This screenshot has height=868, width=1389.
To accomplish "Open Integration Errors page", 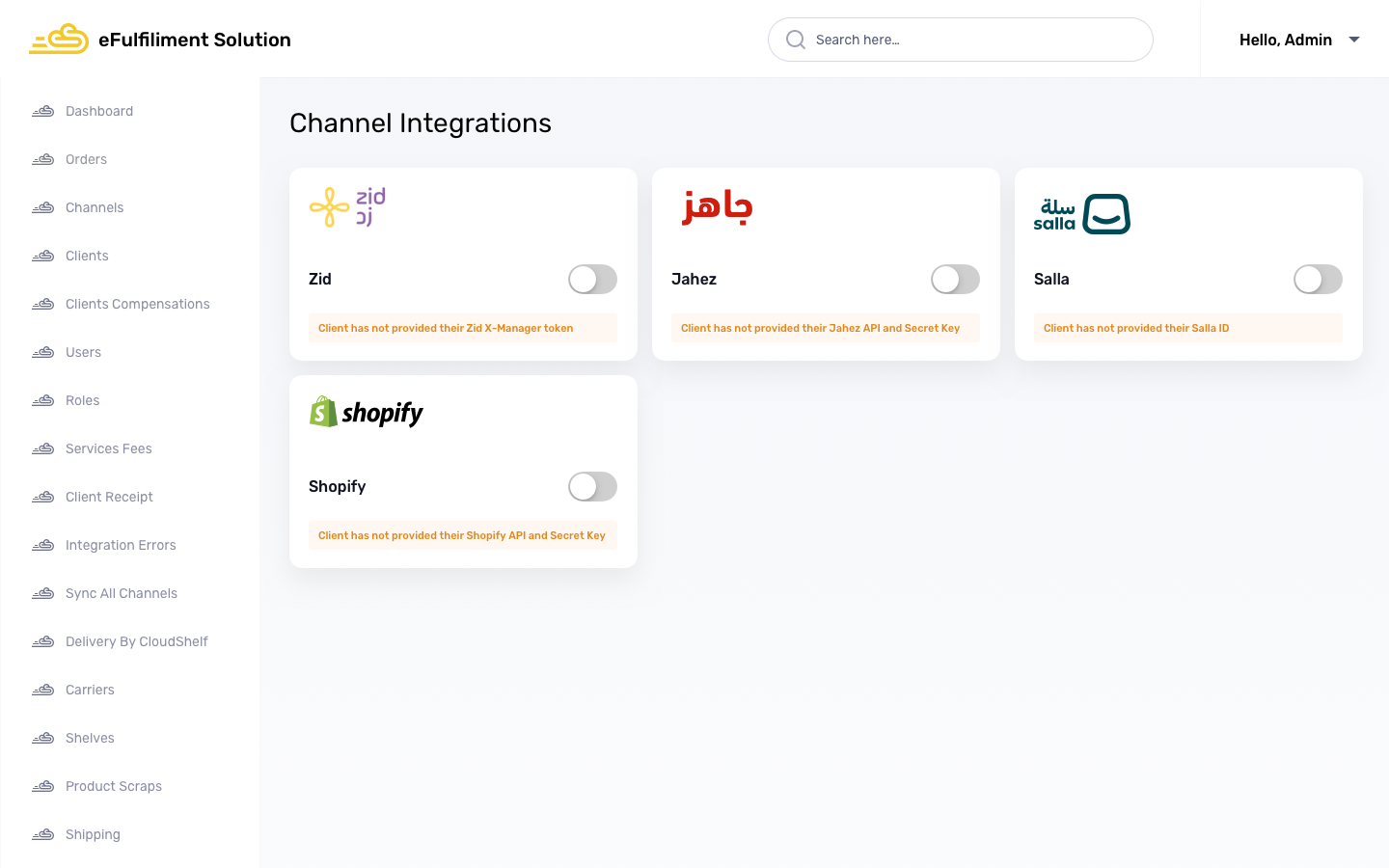I will (x=121, y=546).
